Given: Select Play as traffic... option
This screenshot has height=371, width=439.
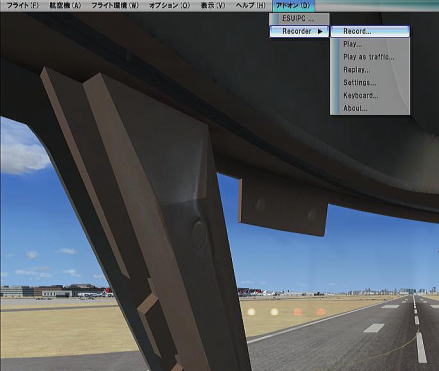Looking at the screenshot, I should [x=370, y=57].
